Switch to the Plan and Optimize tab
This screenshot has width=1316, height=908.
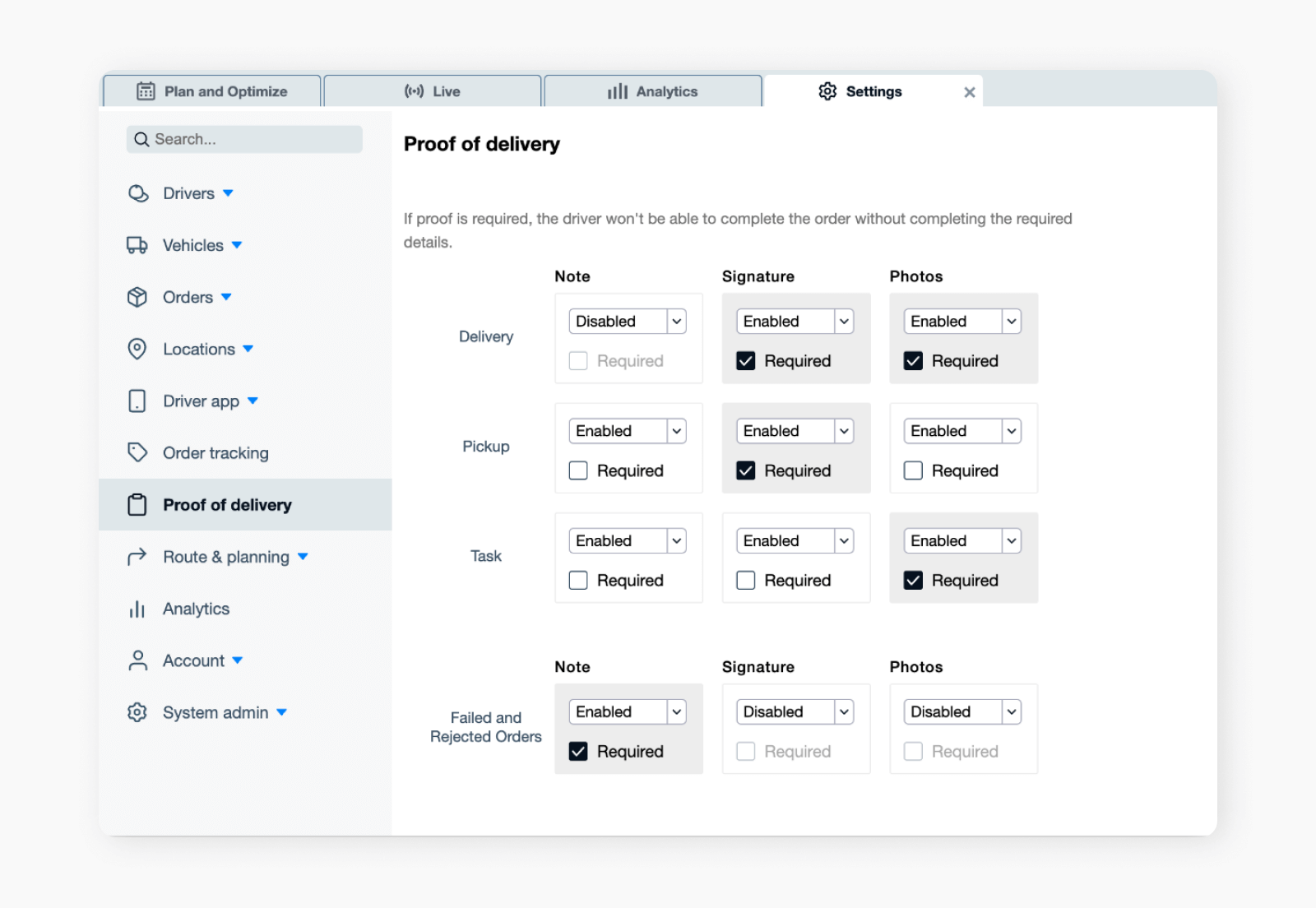click(211, 91)
